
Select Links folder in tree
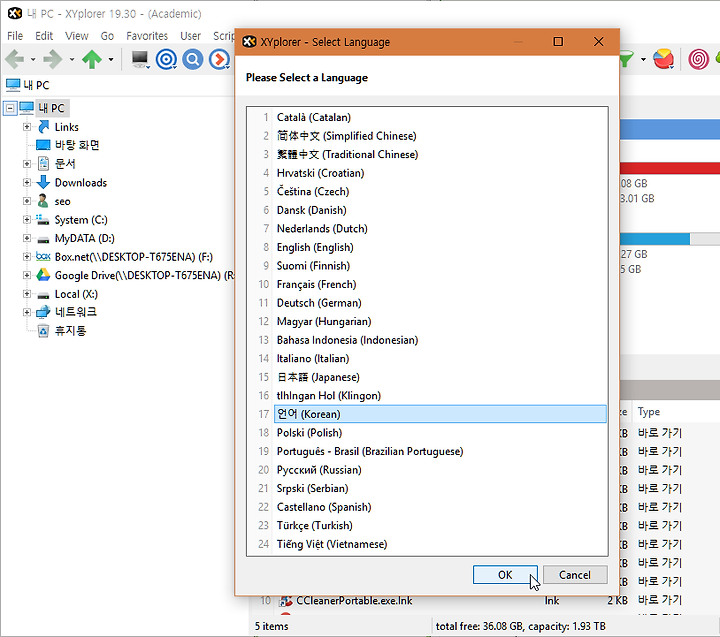pyautogui.click(x=67, y=127)
